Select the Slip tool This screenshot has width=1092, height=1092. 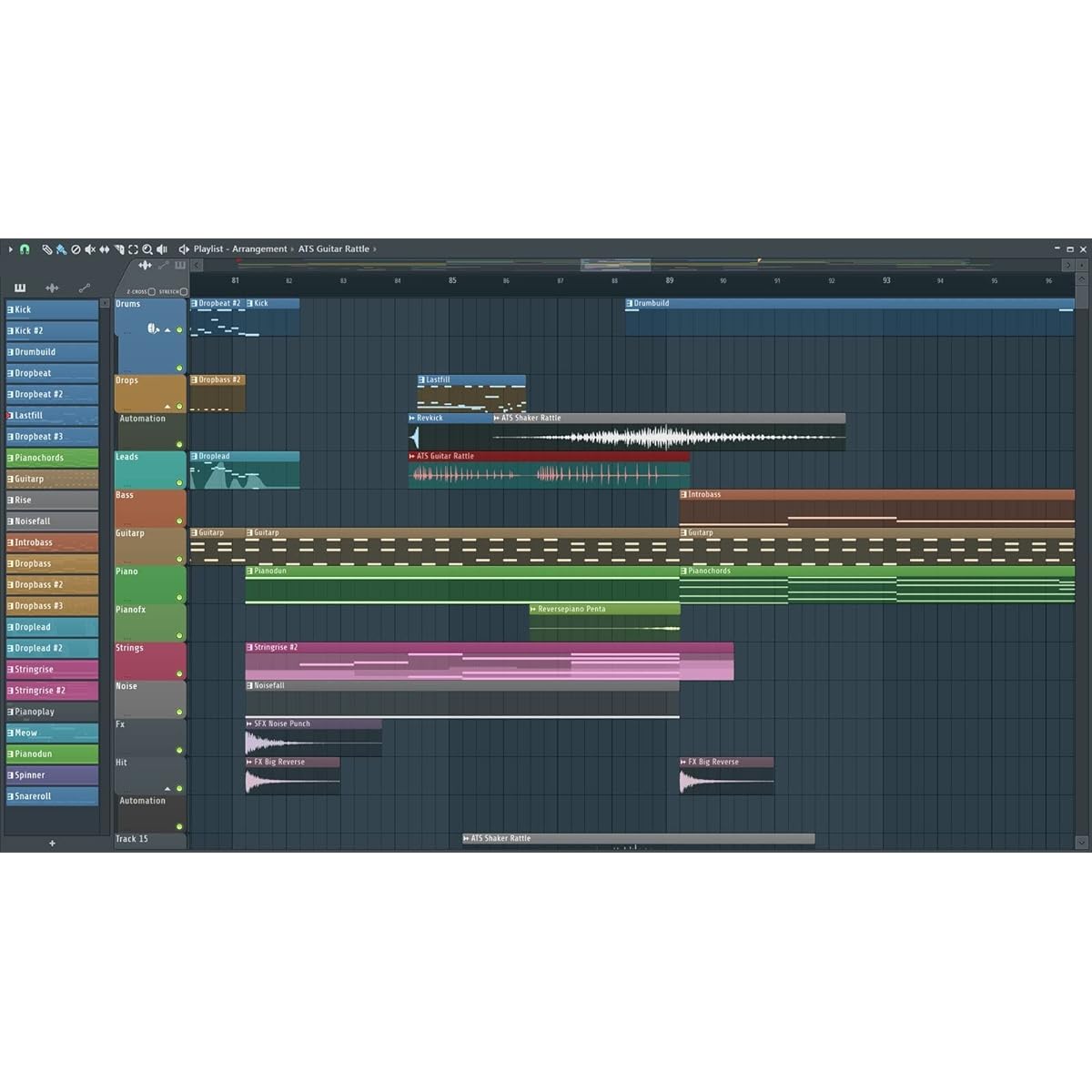[x=105, y=249]
